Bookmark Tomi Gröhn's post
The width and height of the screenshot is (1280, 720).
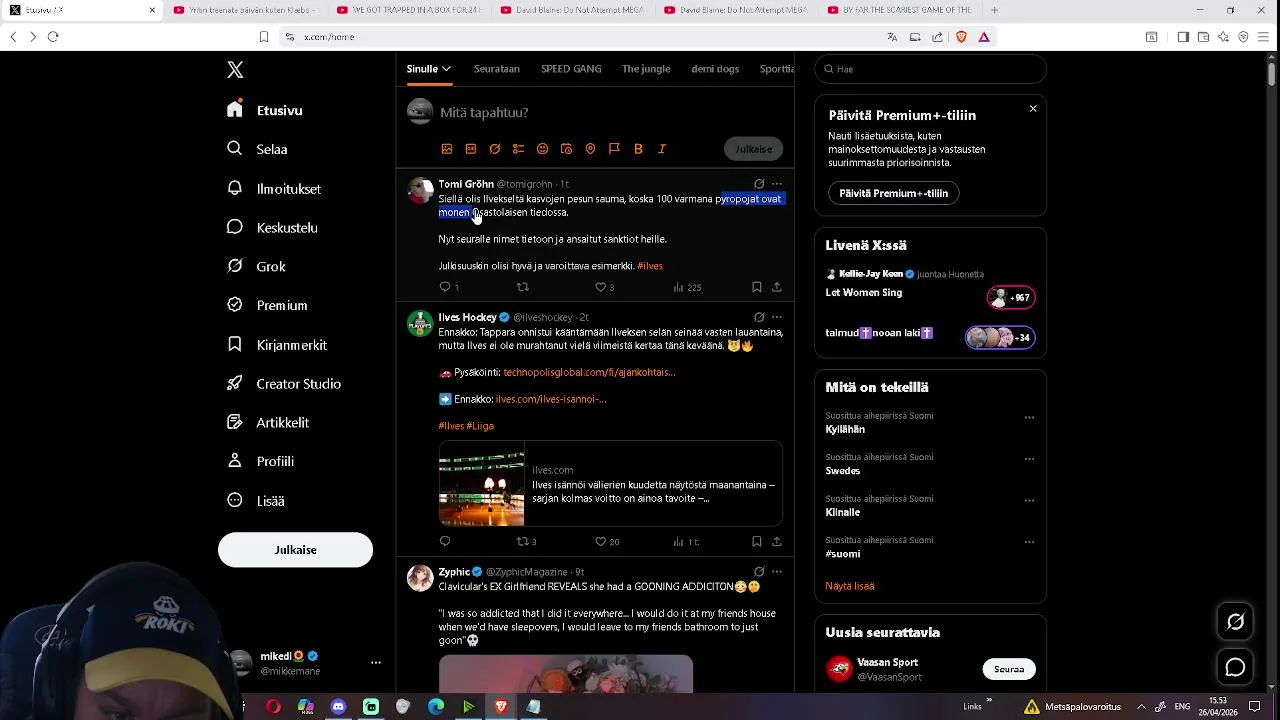[756, 287]
